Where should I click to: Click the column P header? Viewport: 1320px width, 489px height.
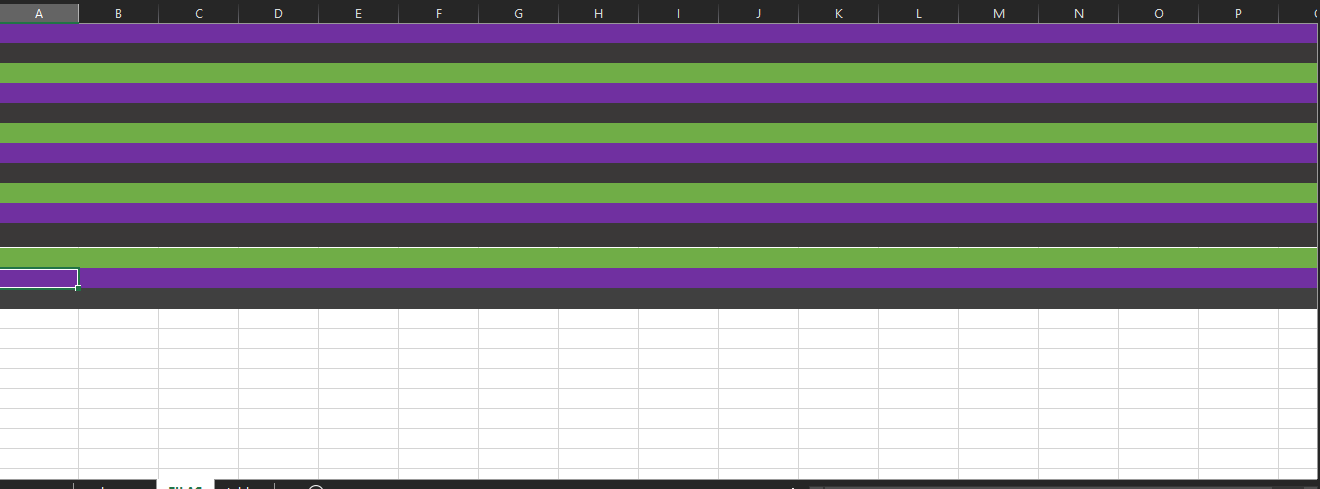(x=1238, y=13)
